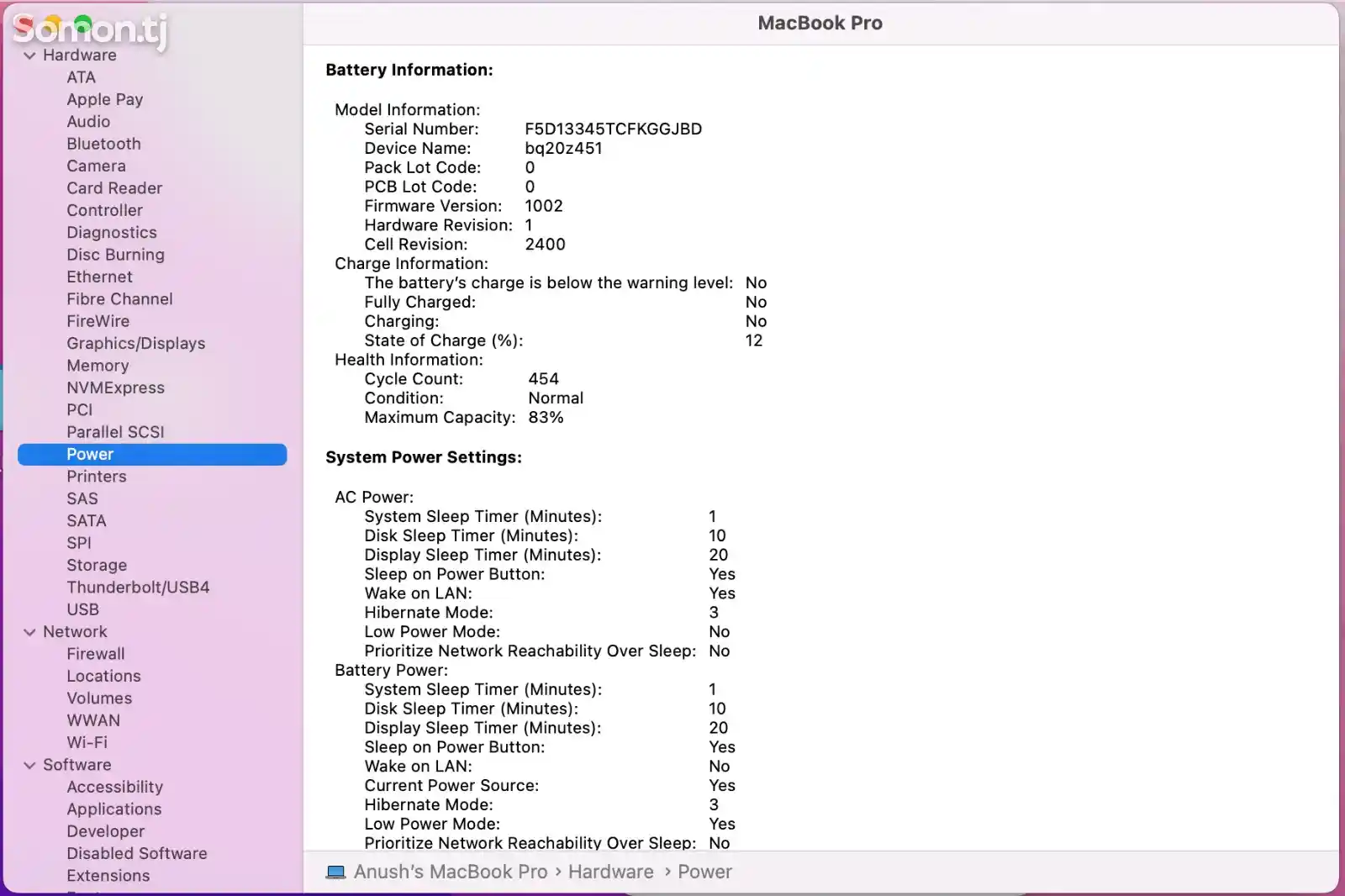Click the Cycle Count value 454
Image resolution: width=1345 pixels, height=896 pixels.
543,379
